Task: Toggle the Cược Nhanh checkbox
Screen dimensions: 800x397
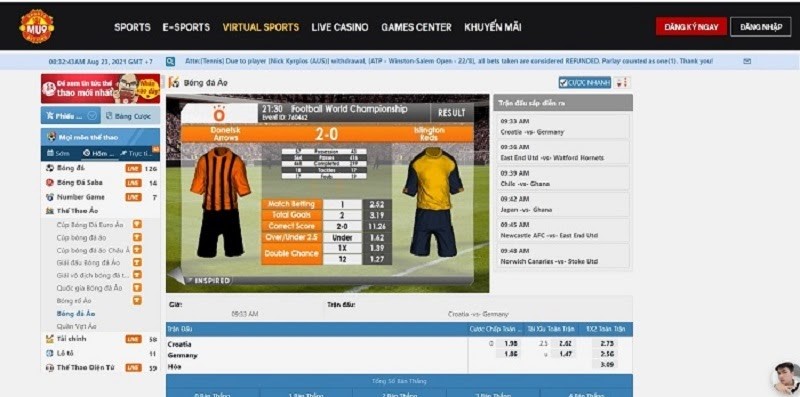Action: pos(563,83)
